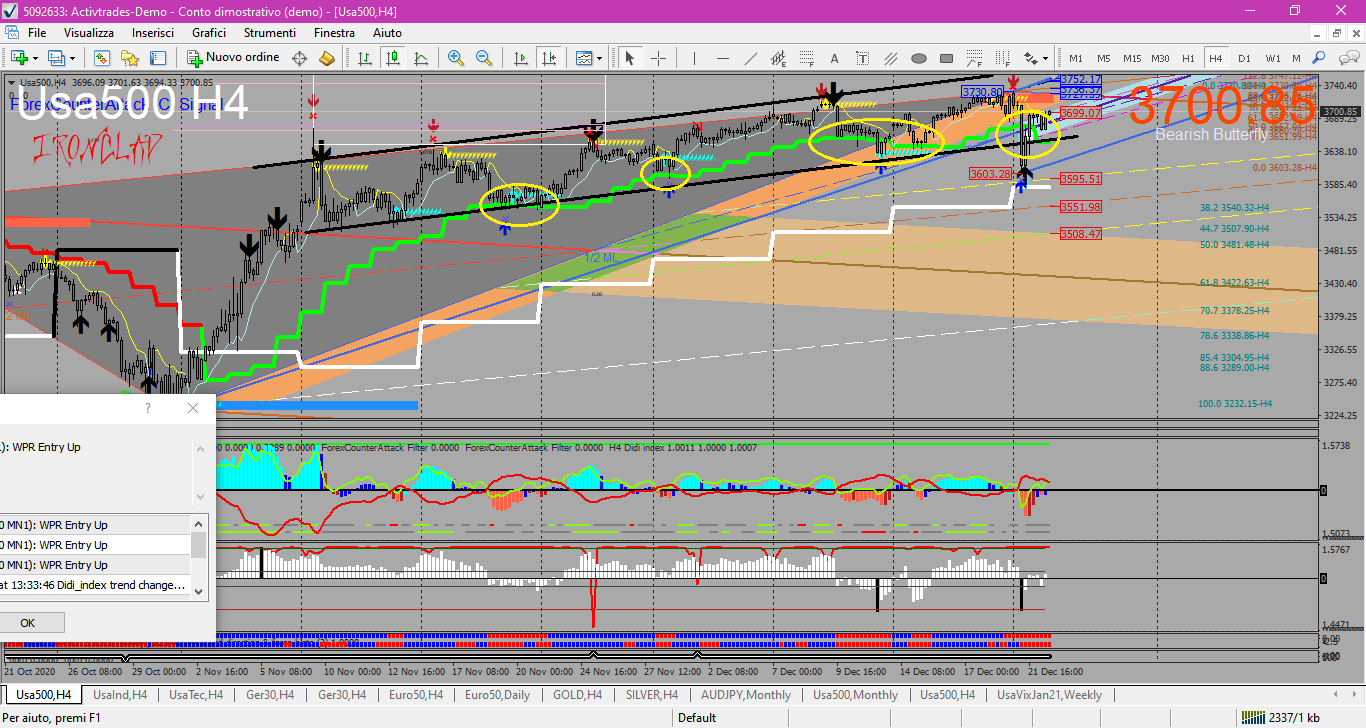
Task: Expand the Indicators list dropdown arrow
Action: (x=599, y=58)
